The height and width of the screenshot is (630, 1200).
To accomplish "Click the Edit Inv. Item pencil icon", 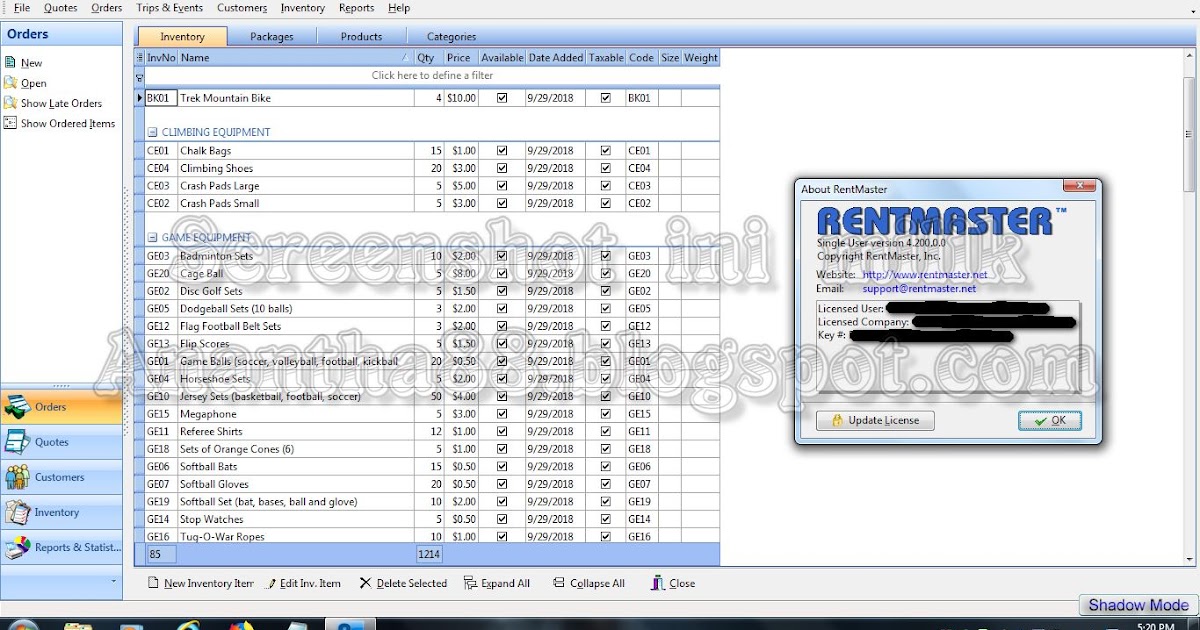I will (271, 583).
